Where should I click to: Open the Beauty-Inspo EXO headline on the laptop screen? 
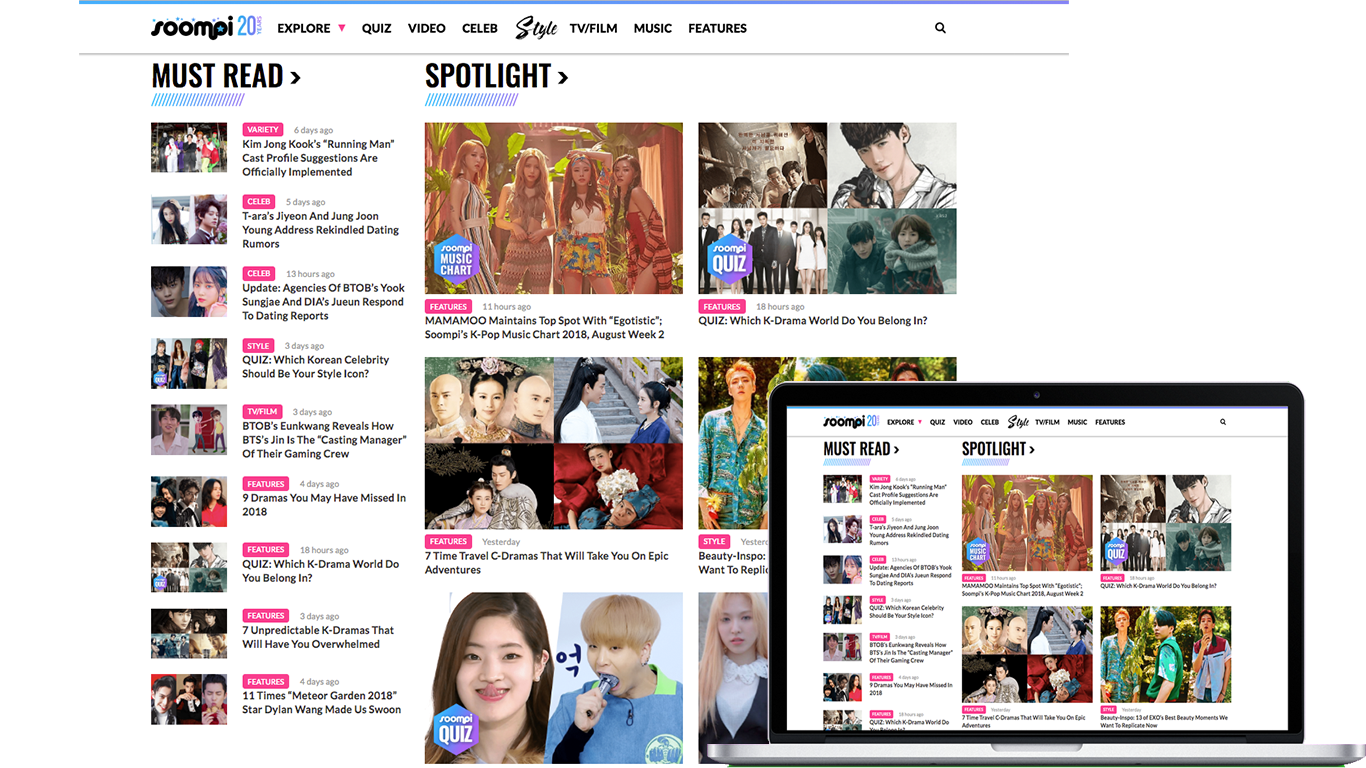(1164, 721)
